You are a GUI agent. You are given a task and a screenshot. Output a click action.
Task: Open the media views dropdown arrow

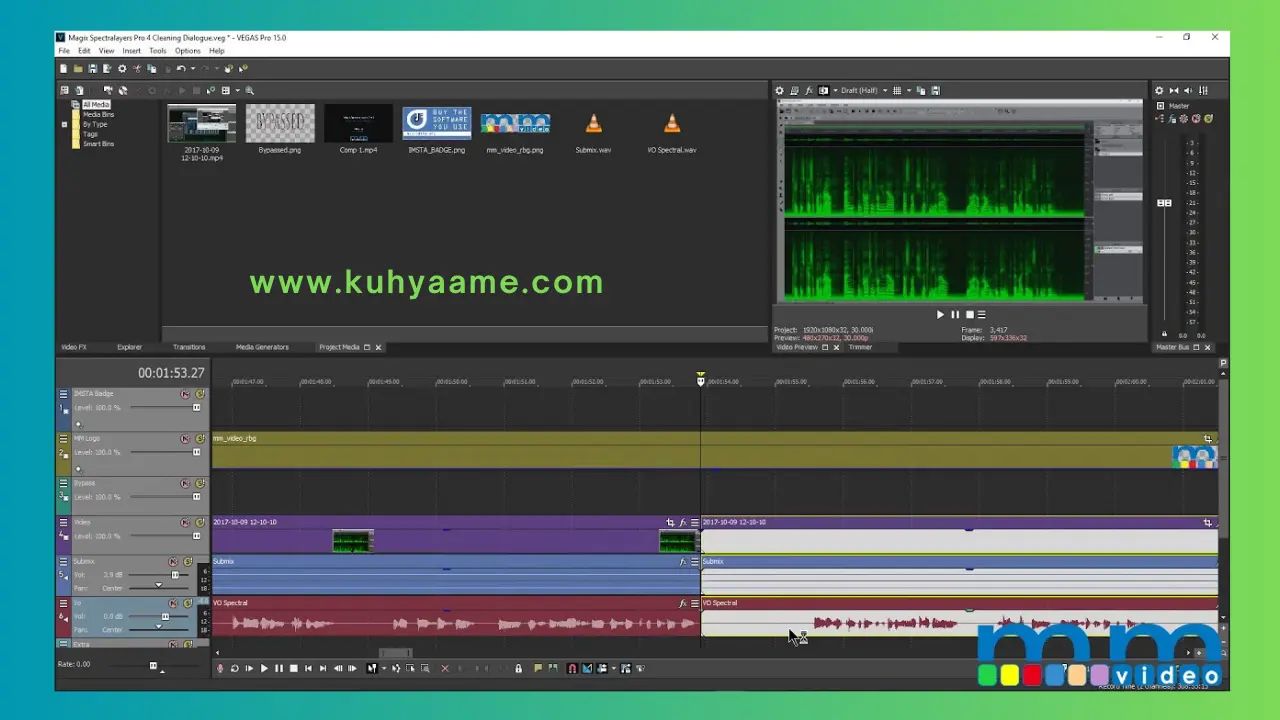(237, 90)
